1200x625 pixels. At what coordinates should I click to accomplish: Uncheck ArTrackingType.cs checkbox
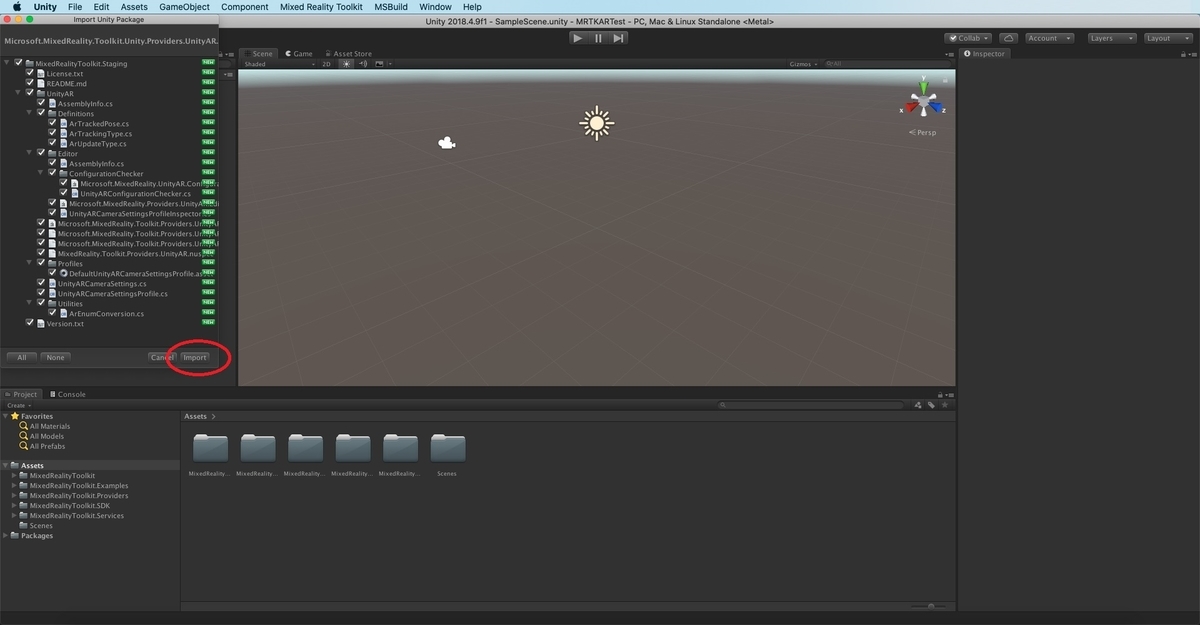tap(52, 133)
